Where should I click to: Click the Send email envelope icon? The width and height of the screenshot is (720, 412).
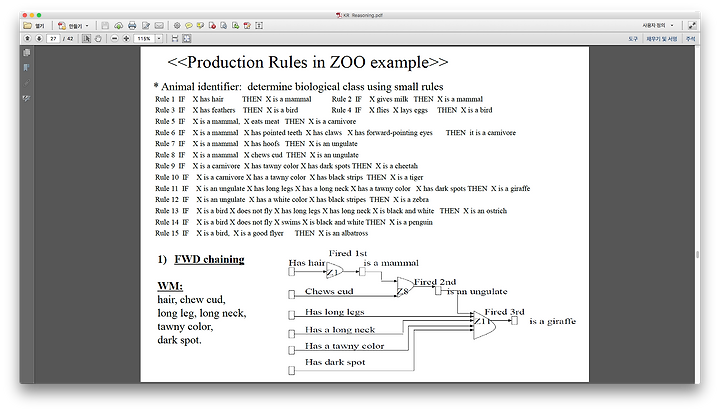pyautogui.click(x=159, y=26)
